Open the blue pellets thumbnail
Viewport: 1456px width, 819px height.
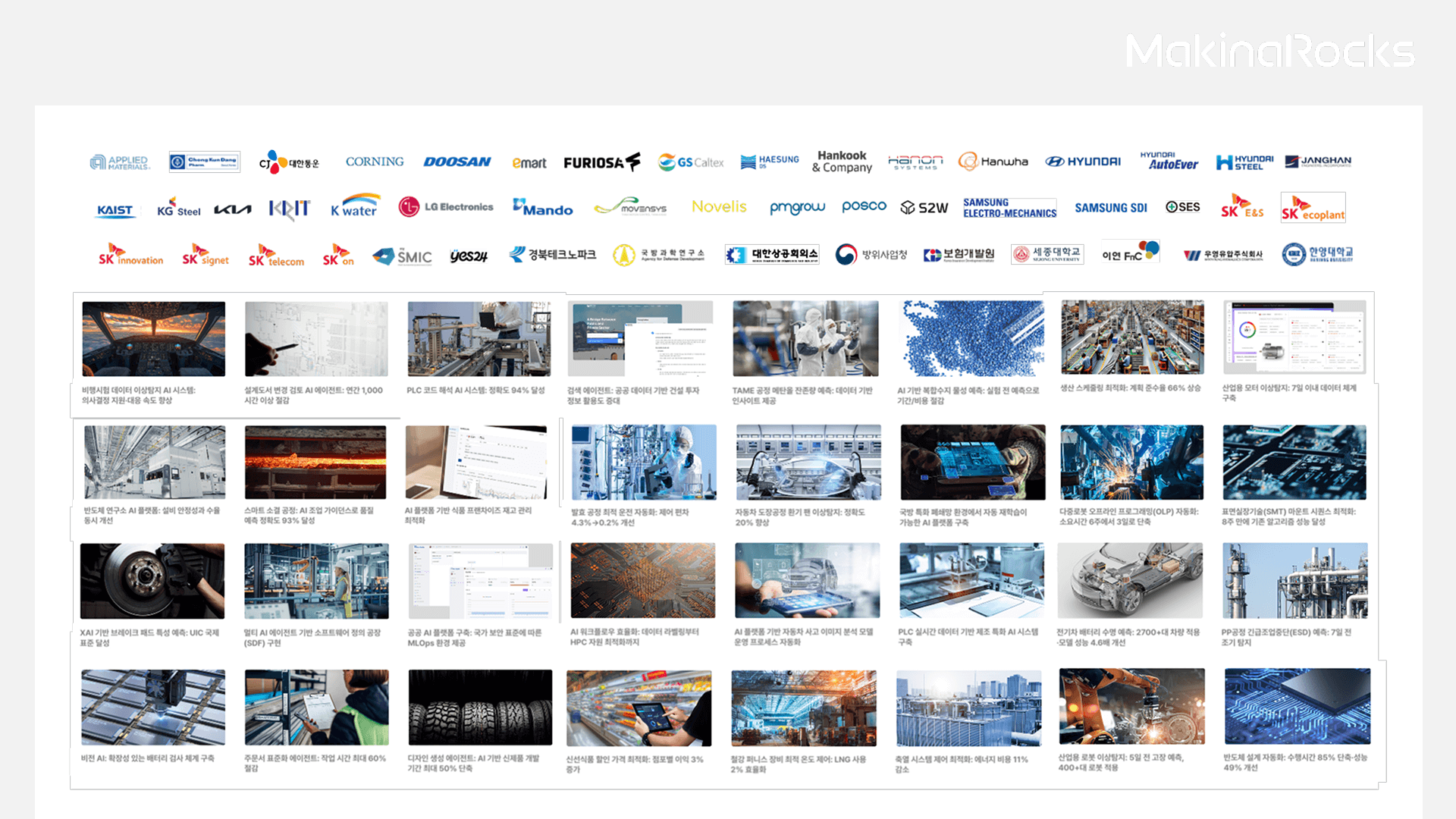point(971,338)
